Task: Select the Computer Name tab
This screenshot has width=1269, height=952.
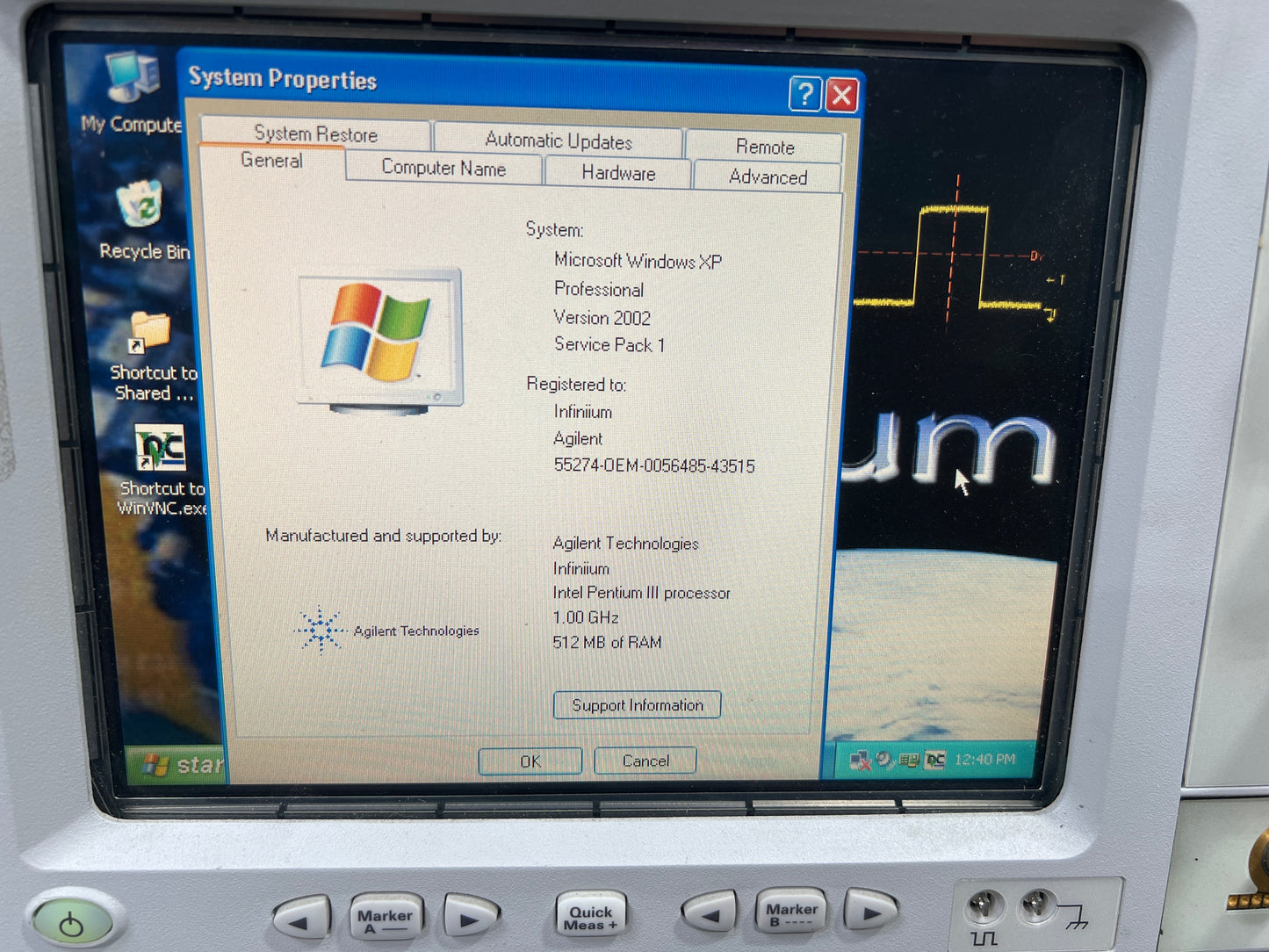Action: tap(443, 168)
